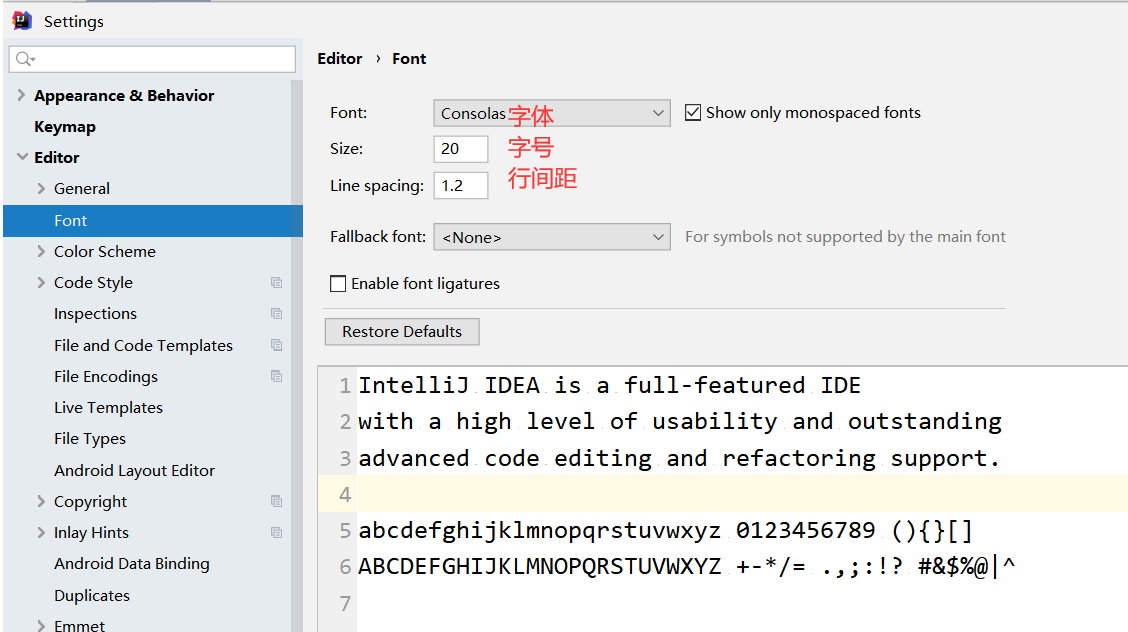Click Editor in the breadcrumb
1128x632 pixels.
point(340,59)
